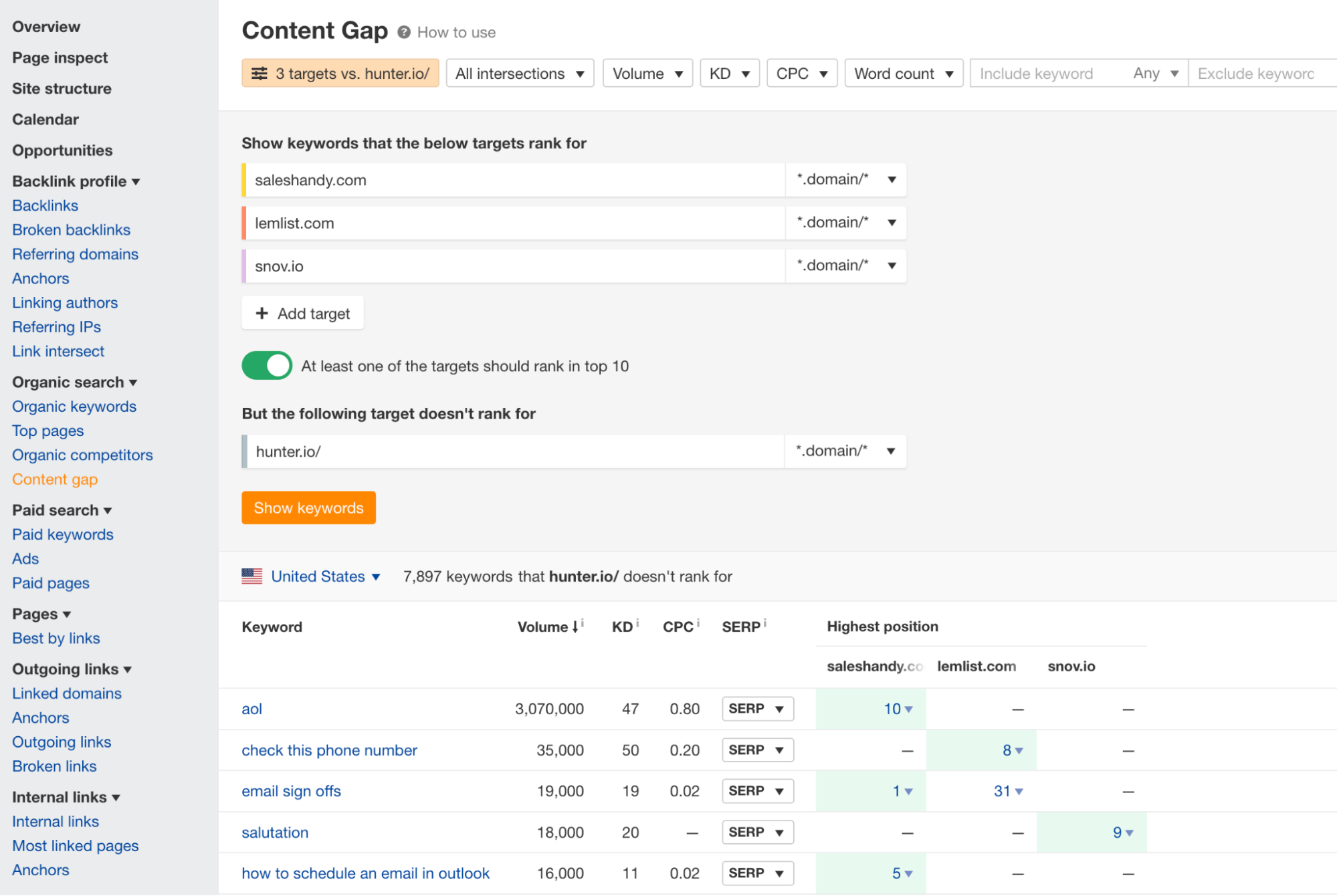Image resolution: width=1337 pixels, height=896 pixels.
Task: Click lemlist position 31 for email sign offs
Action: 1008,791
